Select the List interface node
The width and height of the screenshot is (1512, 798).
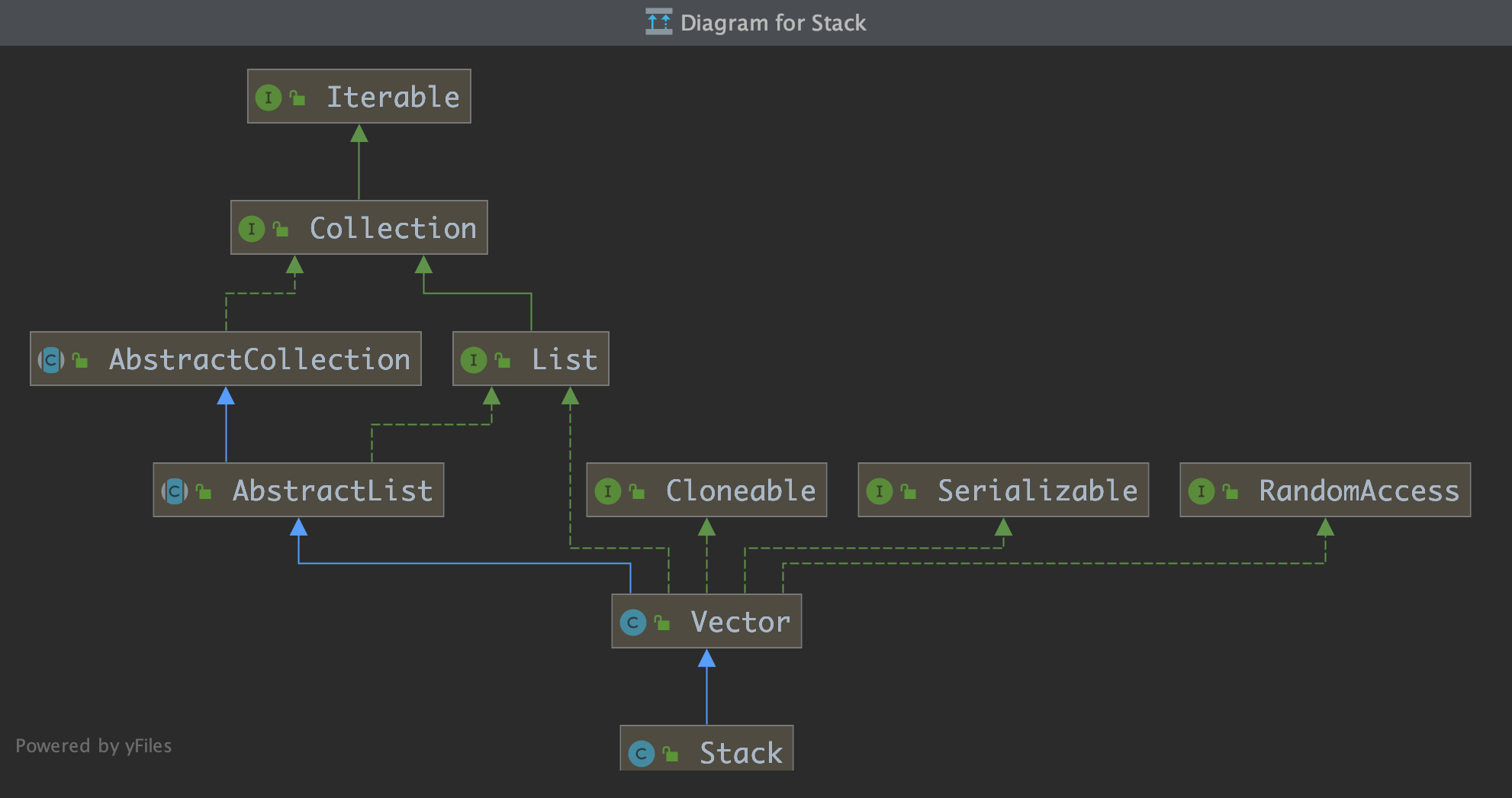pos(531,359)
